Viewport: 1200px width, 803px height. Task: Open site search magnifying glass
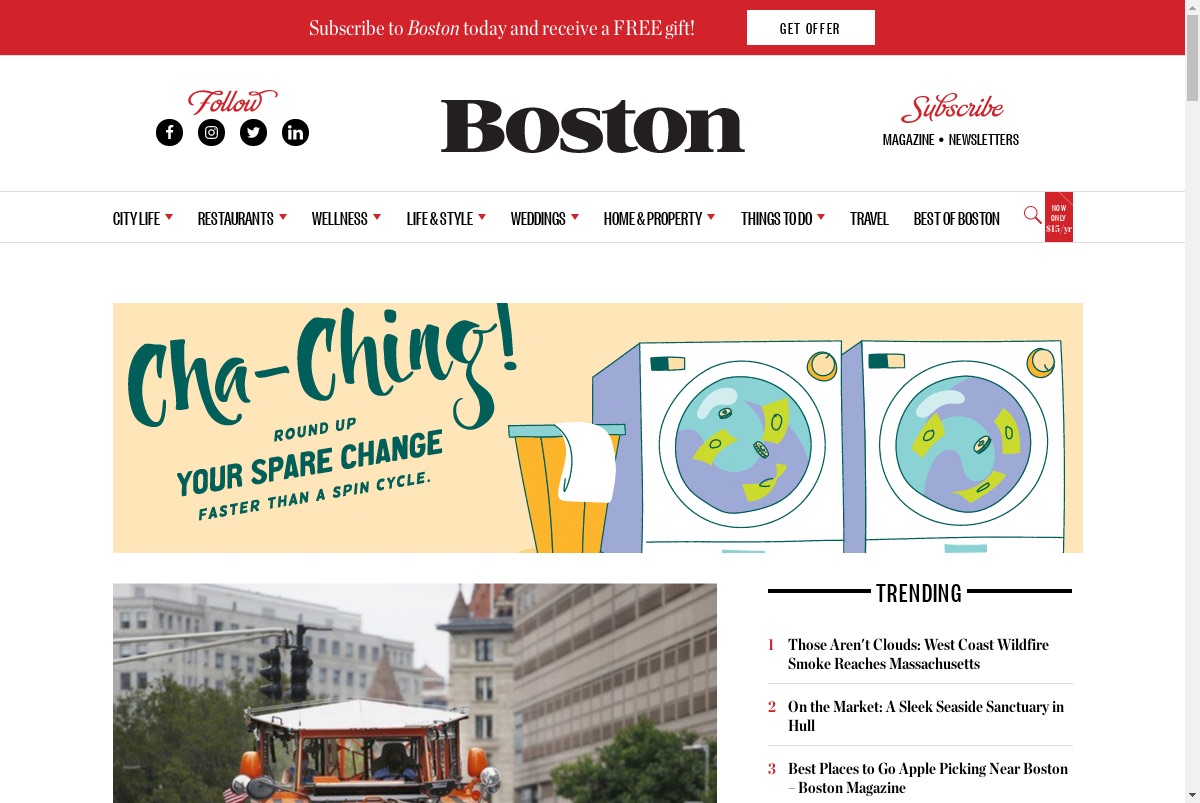[x=1033, y=215]
